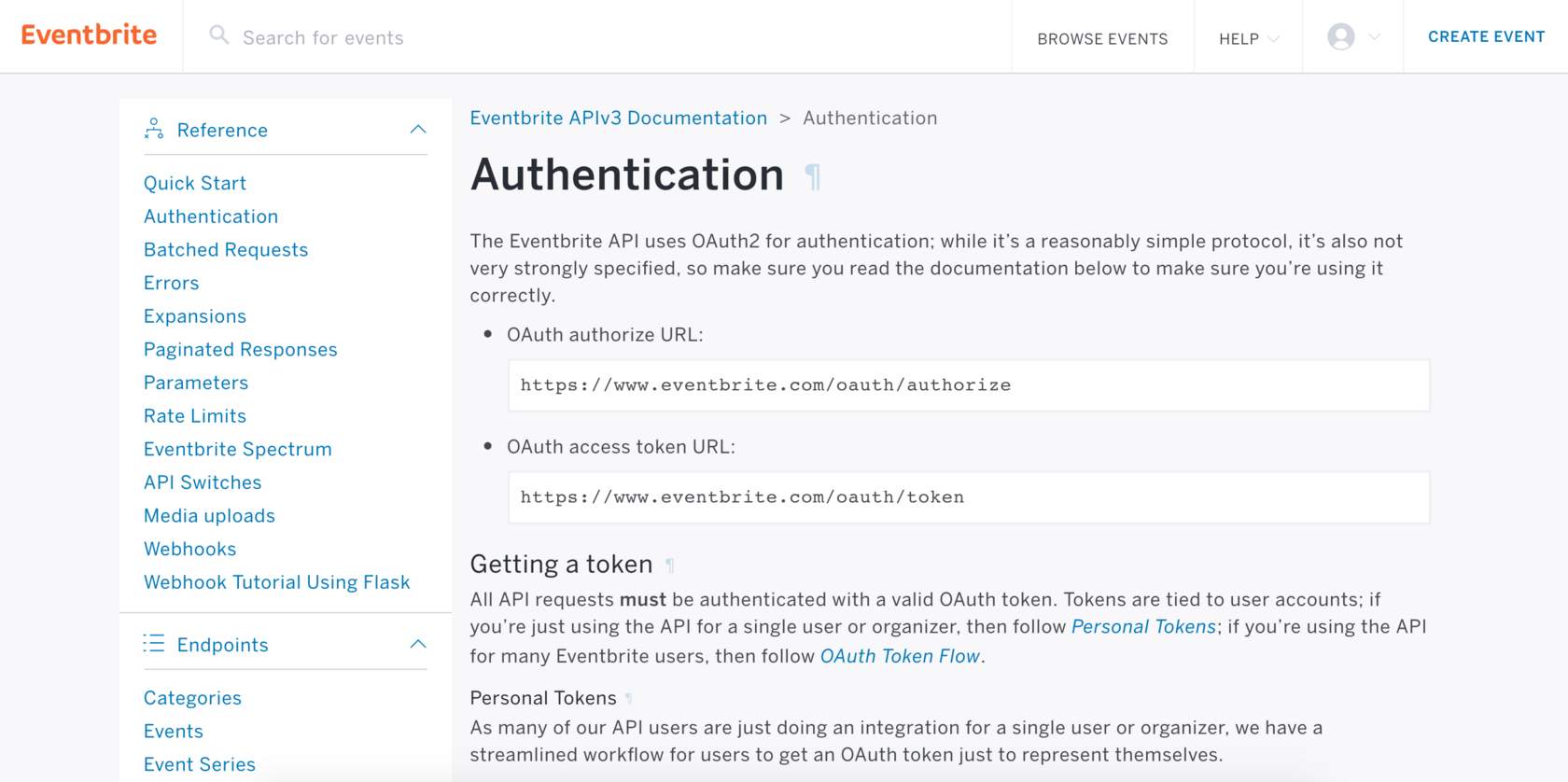Viewport: 1568px width, 782px height.
Task: Click the pilcrow anchor beside Authentication heading
Action: click(813, 176)
